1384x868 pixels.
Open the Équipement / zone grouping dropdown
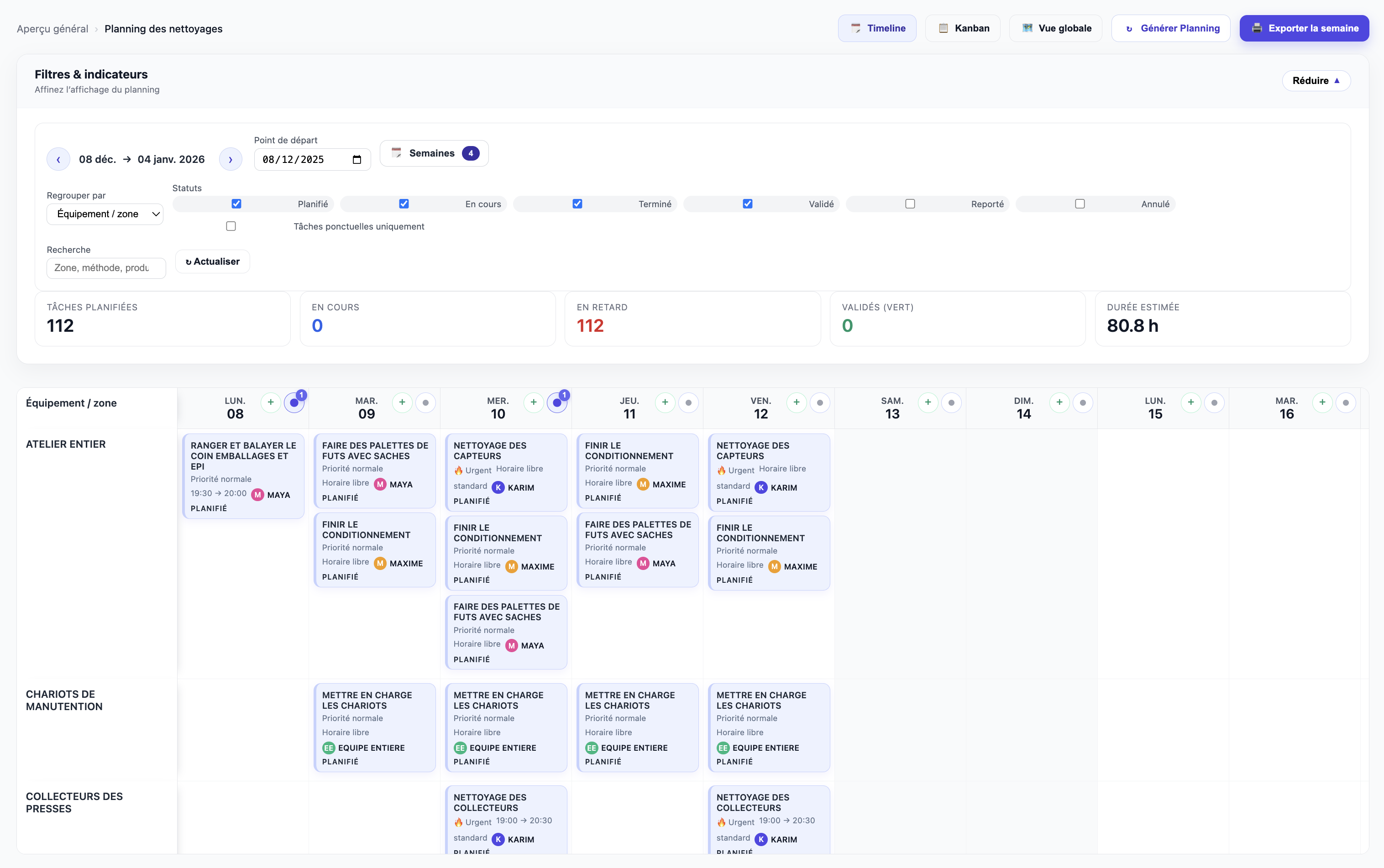(105, 214)
